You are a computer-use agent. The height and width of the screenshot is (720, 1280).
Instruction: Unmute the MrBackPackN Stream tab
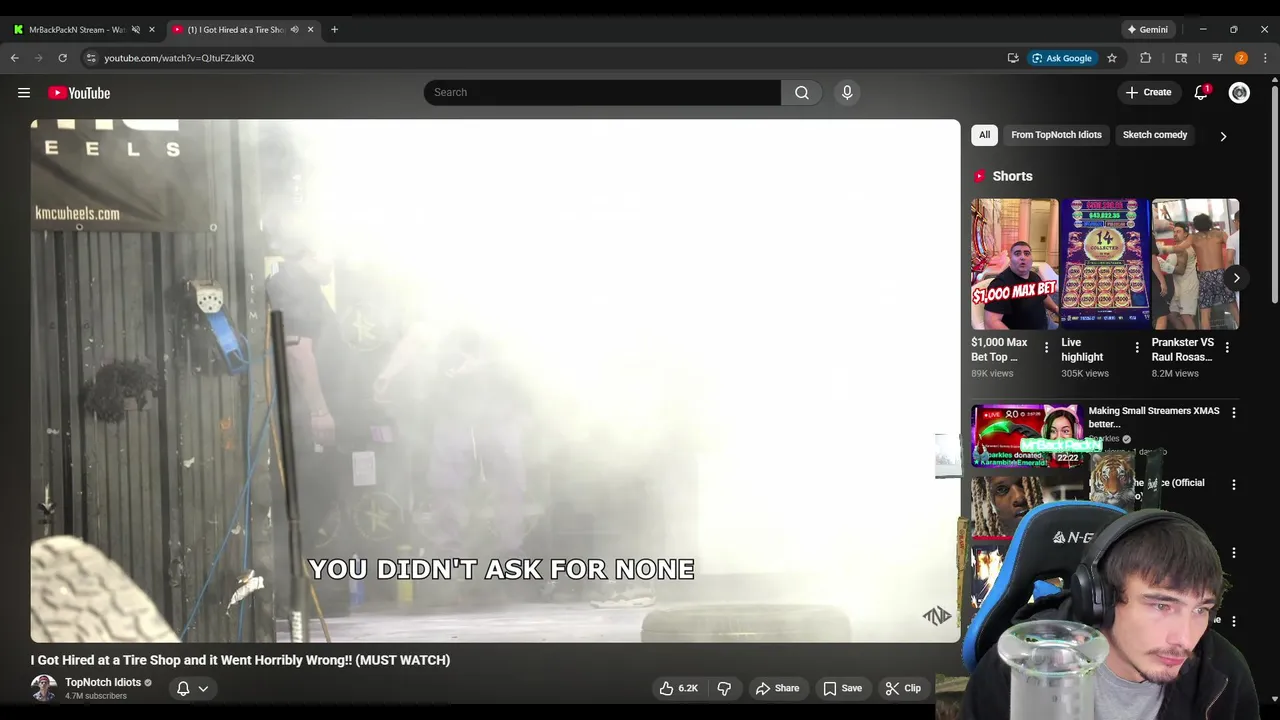pyautogui.click(x=136, y=30)
